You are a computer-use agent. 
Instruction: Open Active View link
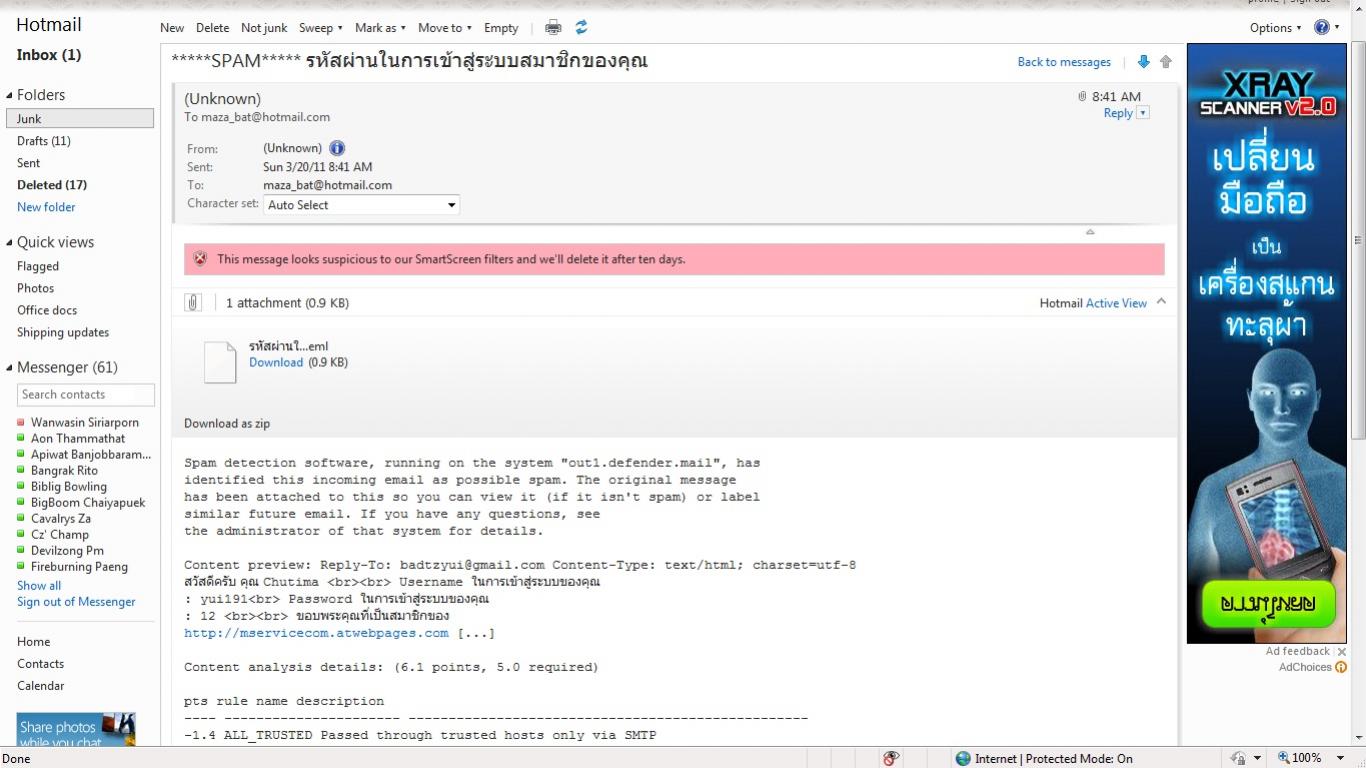tap(1116, 303)
